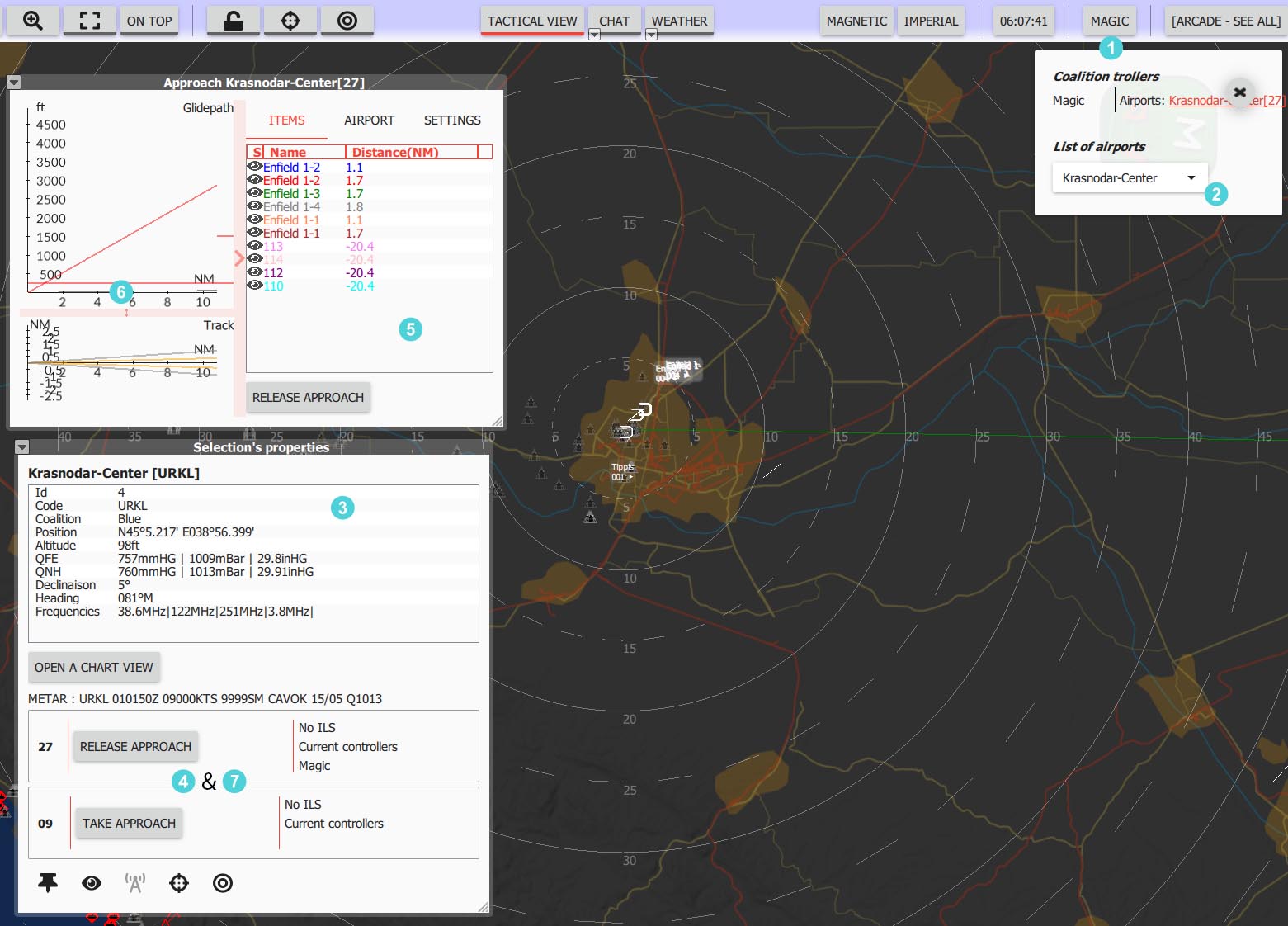The height and width of the screenshot is (926, 1288).
Task: Click the circular target icon in top toolbar
Action: pos(347,21)
